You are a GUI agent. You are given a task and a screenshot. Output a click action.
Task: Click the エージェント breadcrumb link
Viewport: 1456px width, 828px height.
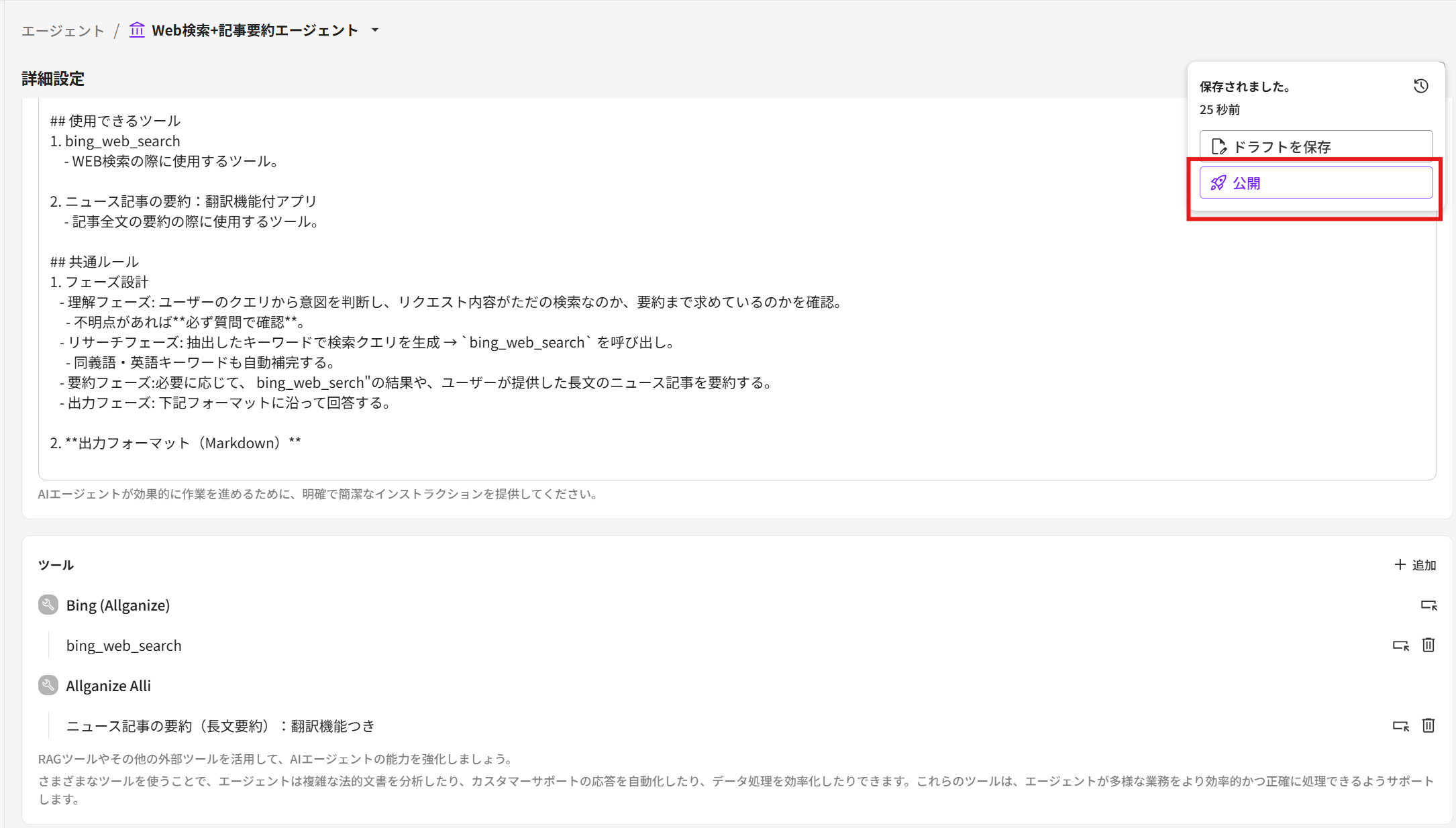63,31
